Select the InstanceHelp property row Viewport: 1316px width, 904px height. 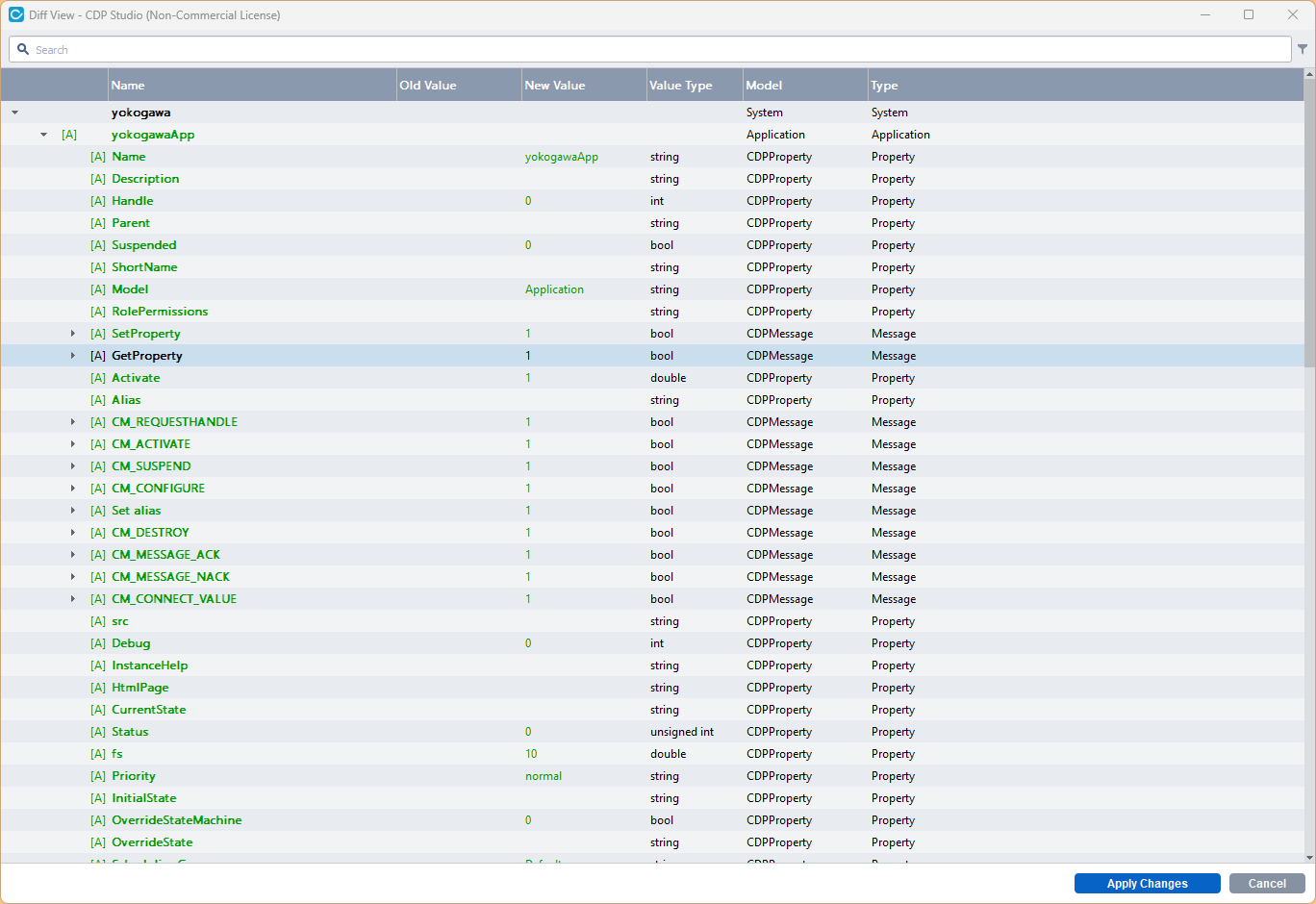(x=652, y=665)
